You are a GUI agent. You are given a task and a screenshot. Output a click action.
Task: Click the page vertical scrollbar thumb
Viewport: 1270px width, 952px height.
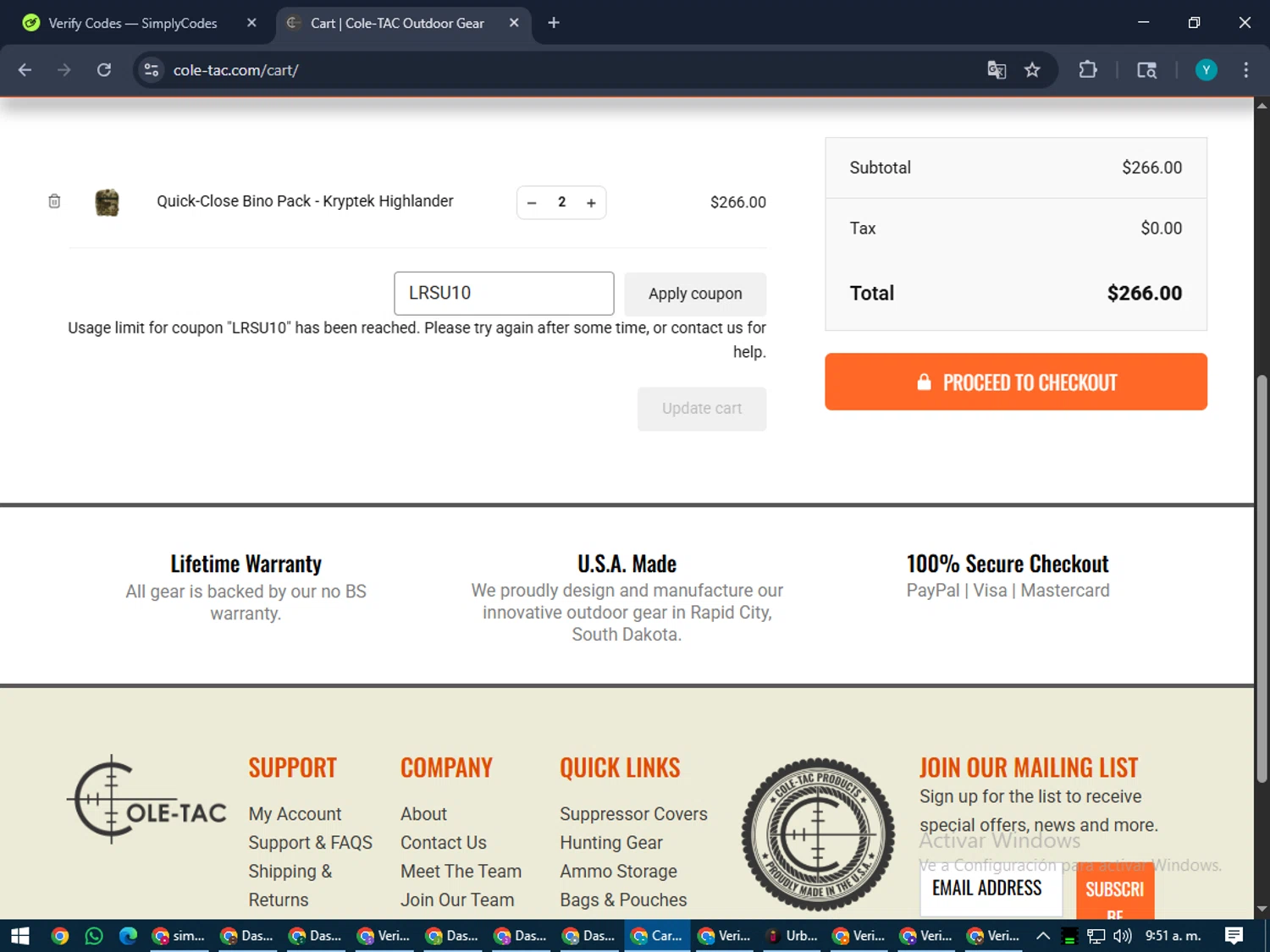click(1262, 580)
